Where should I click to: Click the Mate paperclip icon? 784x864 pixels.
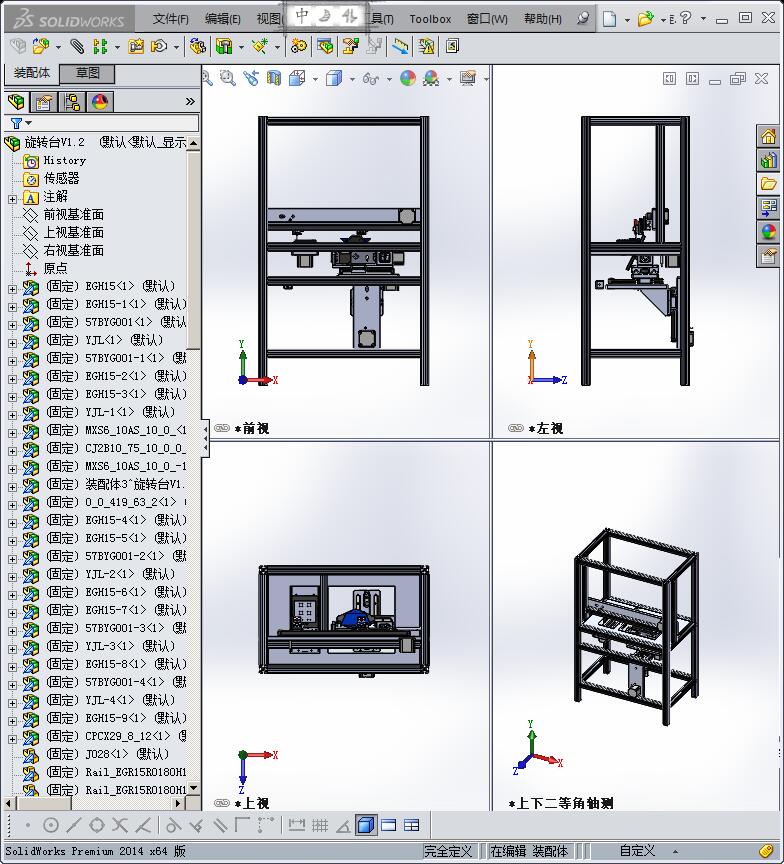tap(77, 47)
